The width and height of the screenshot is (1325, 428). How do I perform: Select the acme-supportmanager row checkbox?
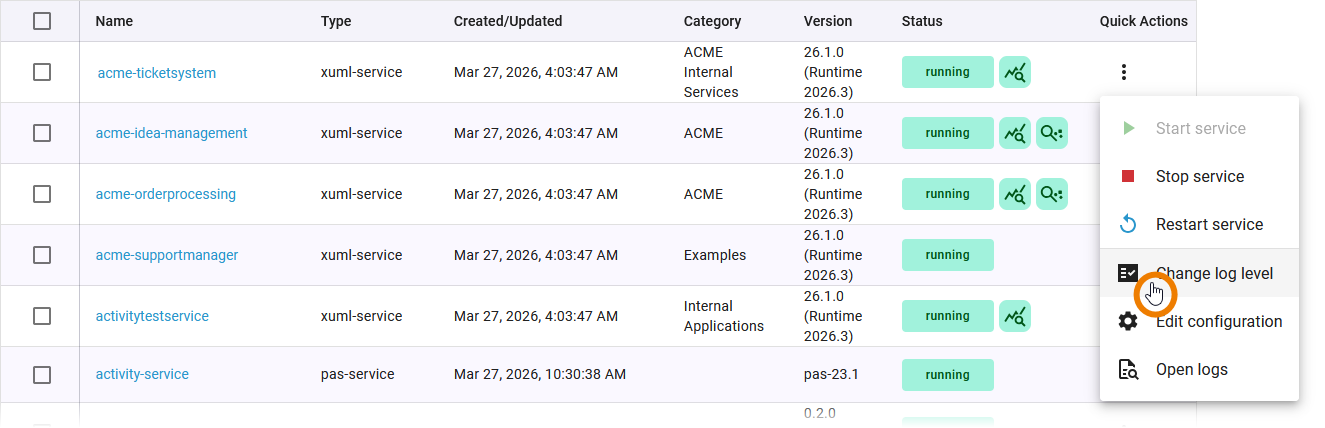tap(42, 255)
